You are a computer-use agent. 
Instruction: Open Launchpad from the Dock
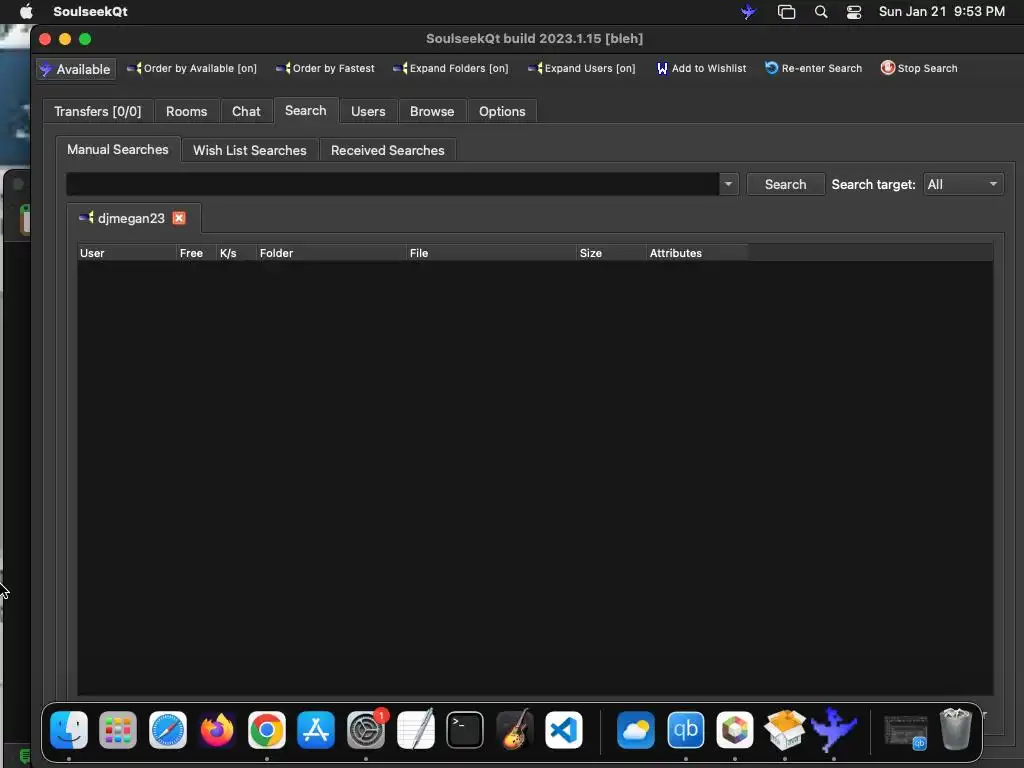pos(118,730)
